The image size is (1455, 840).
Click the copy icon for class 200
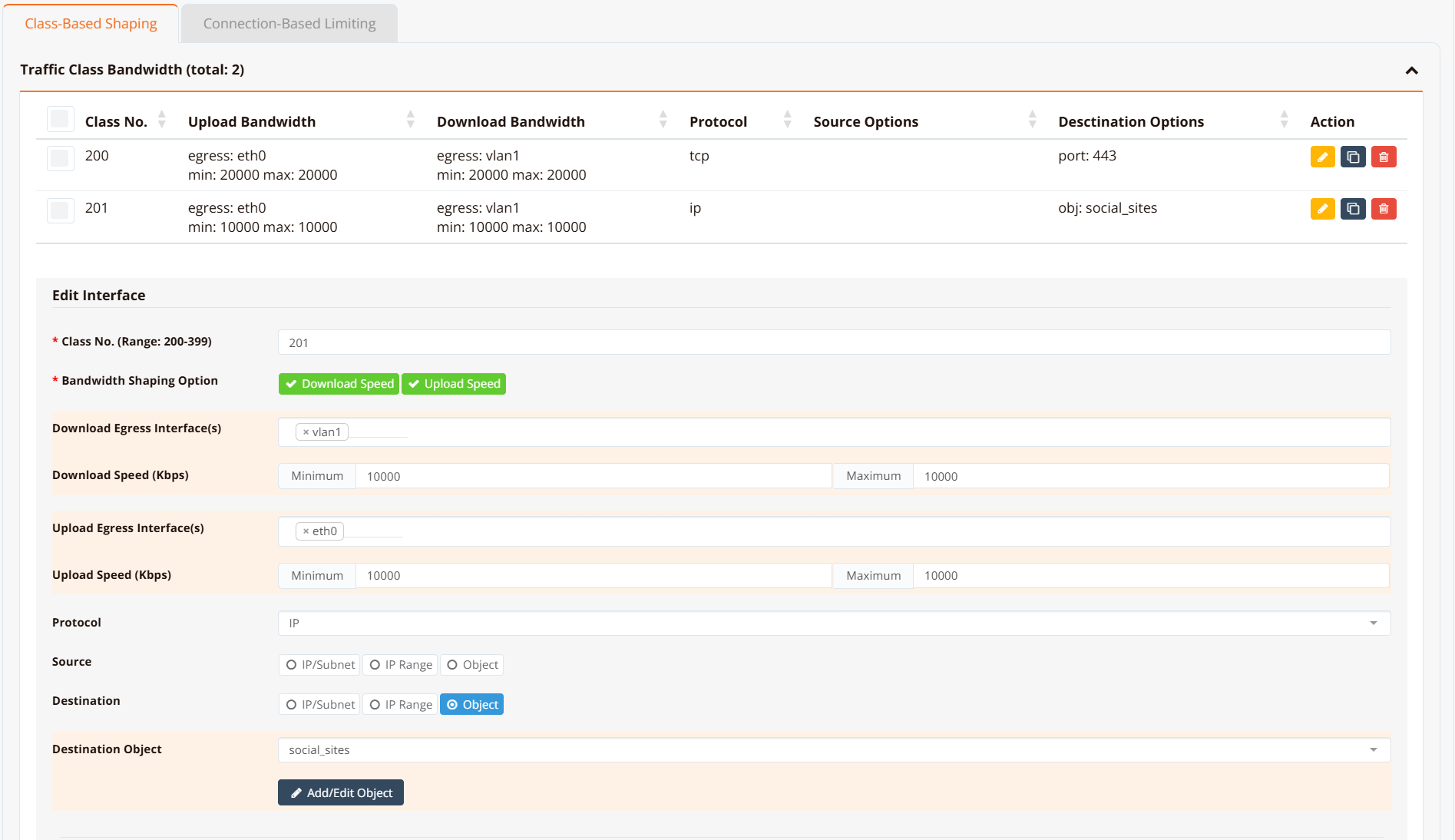pos(1353,157)
